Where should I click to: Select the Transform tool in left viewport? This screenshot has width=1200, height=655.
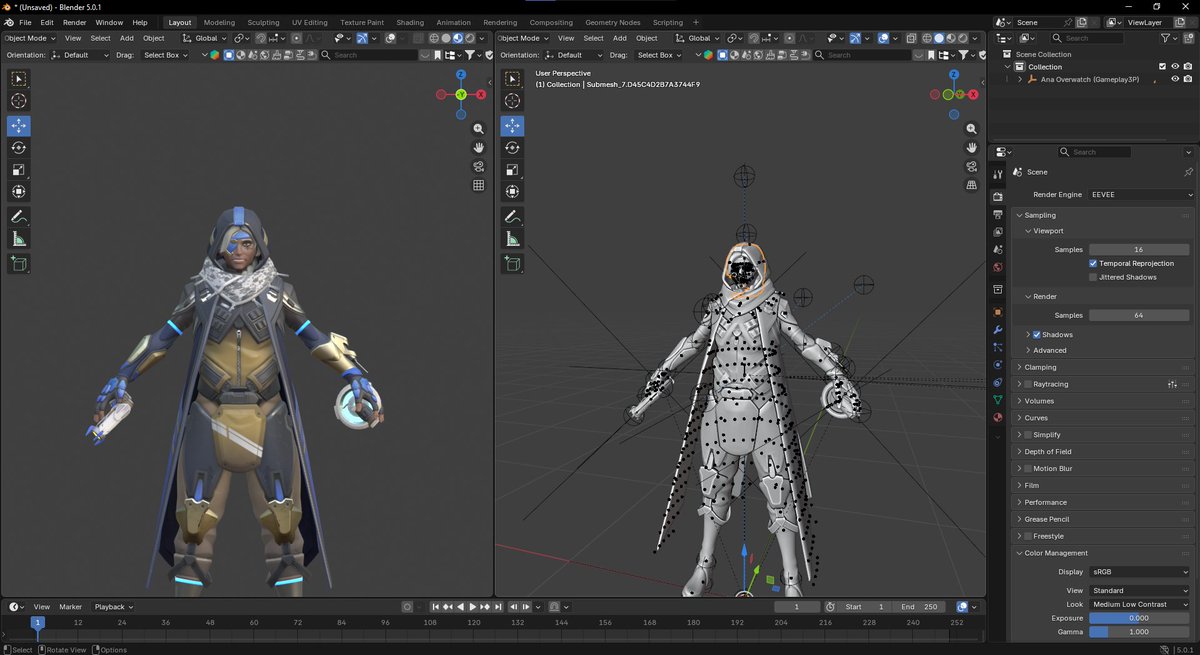coord(19,192)
